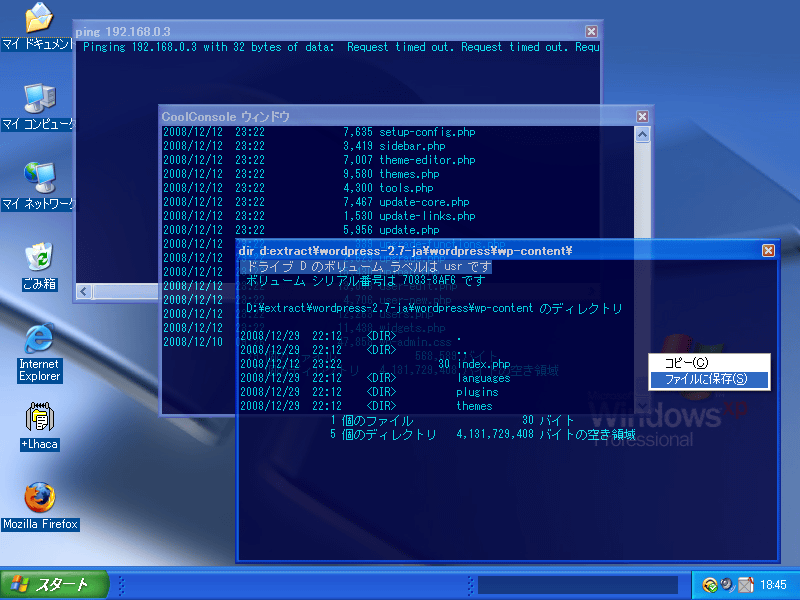Click the CoolConsole ウィンドウ title bar
The image size is (800, 600).
[x=398, y=116]
